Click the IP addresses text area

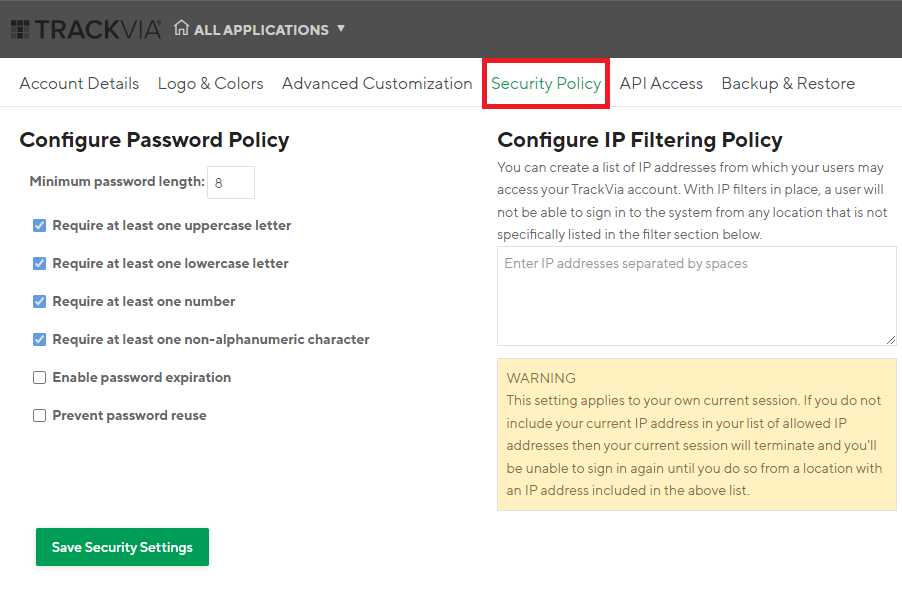697,296
